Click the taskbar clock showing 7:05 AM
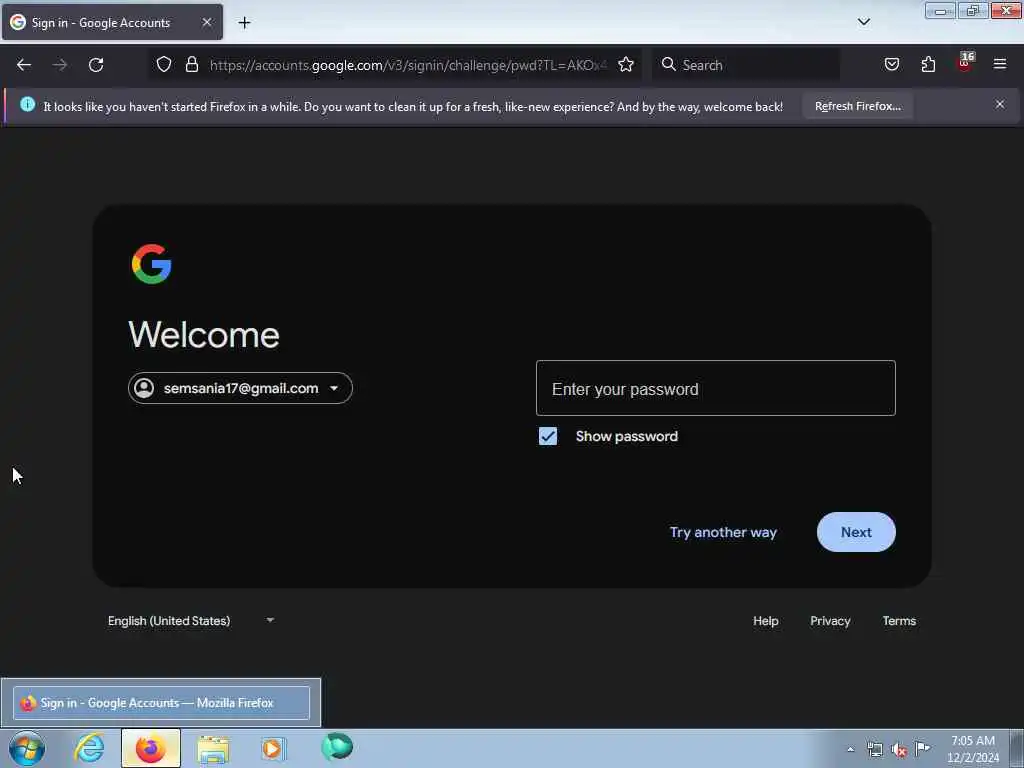 pos(972,749)
